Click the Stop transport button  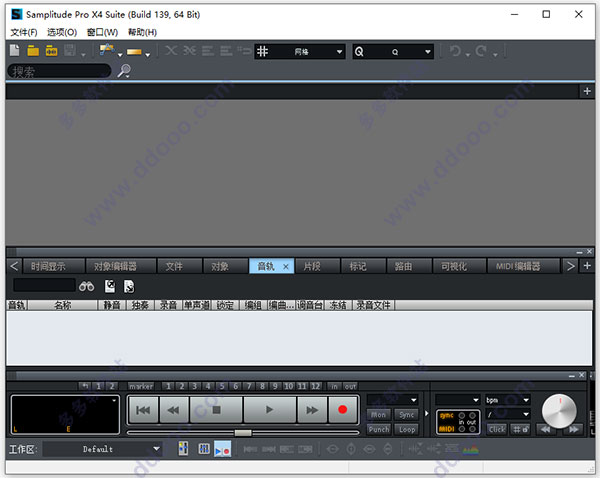216,410
